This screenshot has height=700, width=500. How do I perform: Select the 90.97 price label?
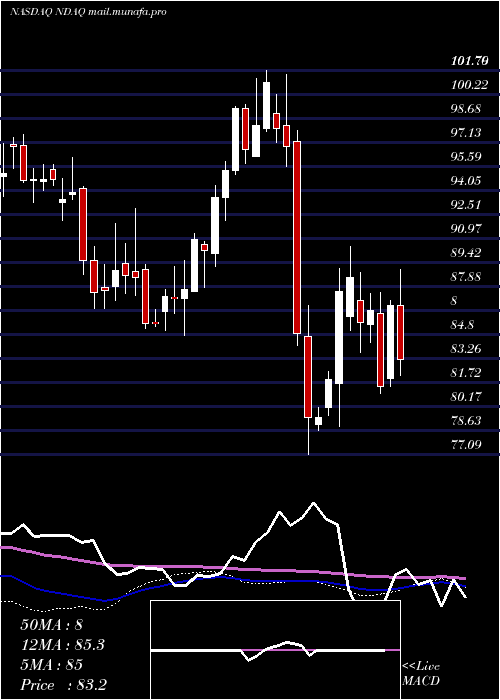click(466, 229)
